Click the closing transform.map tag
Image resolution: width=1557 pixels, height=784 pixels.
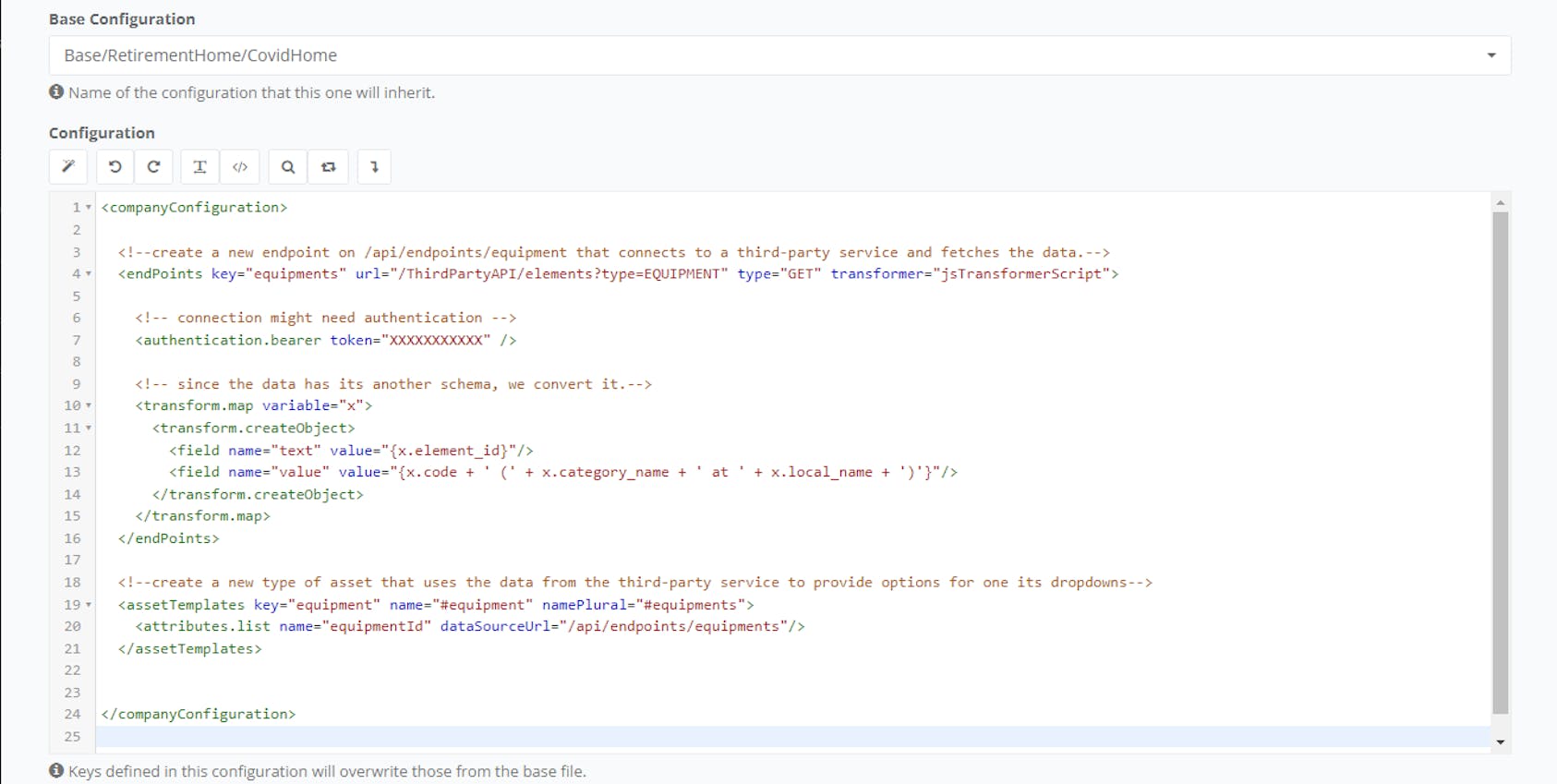203,516
